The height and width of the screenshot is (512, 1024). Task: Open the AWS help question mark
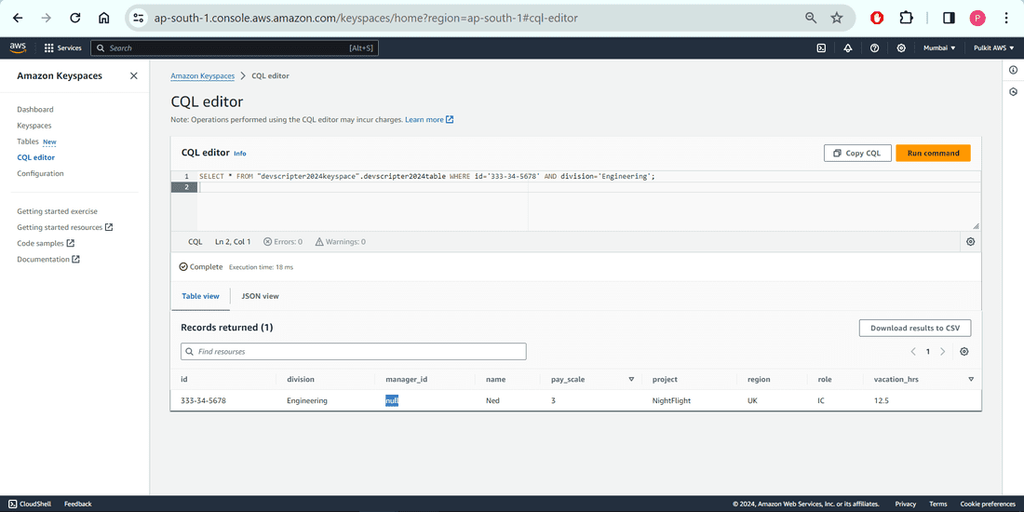(x=874, y=48)
